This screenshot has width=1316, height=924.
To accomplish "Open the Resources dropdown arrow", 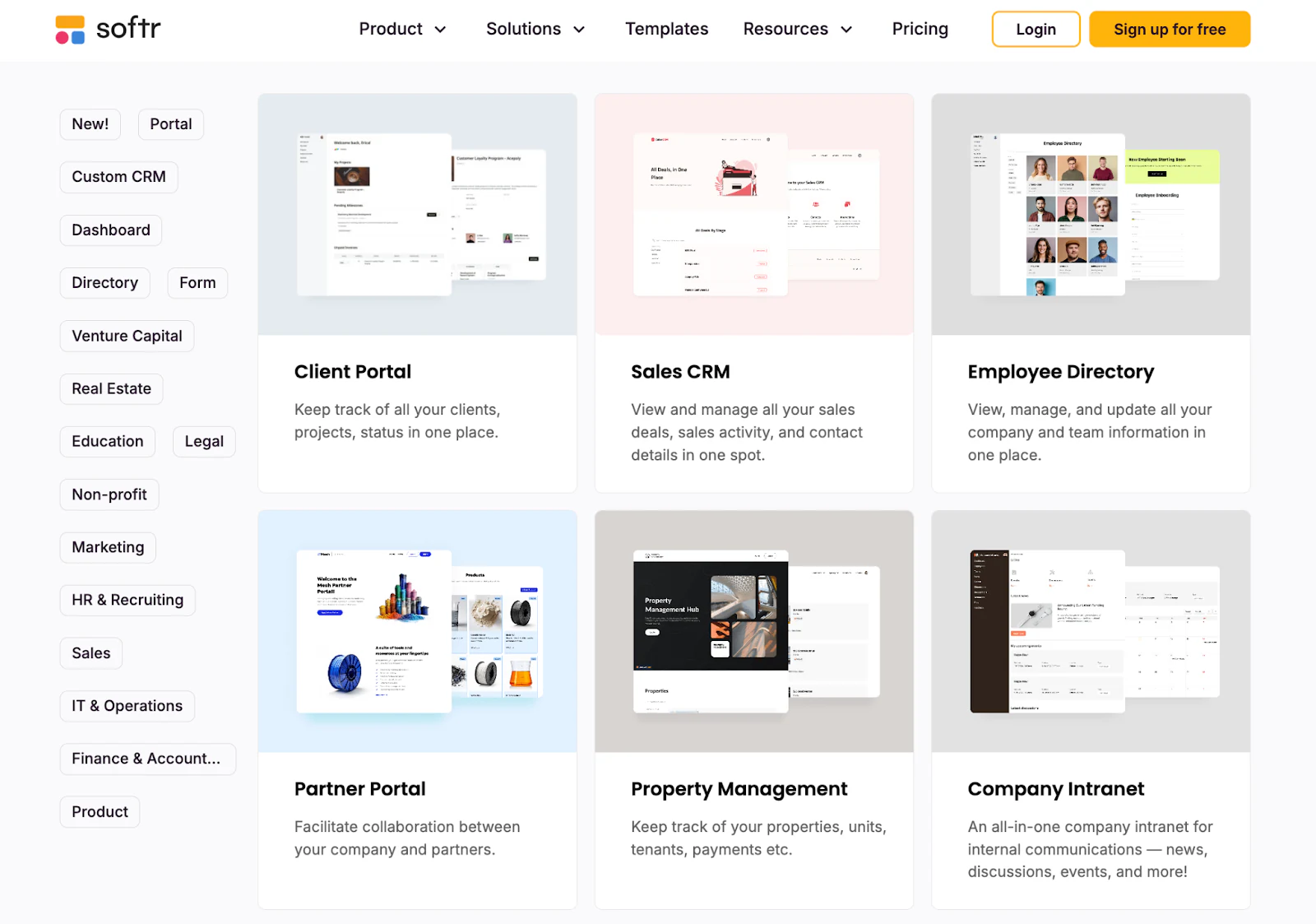I will tap(846, 30).
